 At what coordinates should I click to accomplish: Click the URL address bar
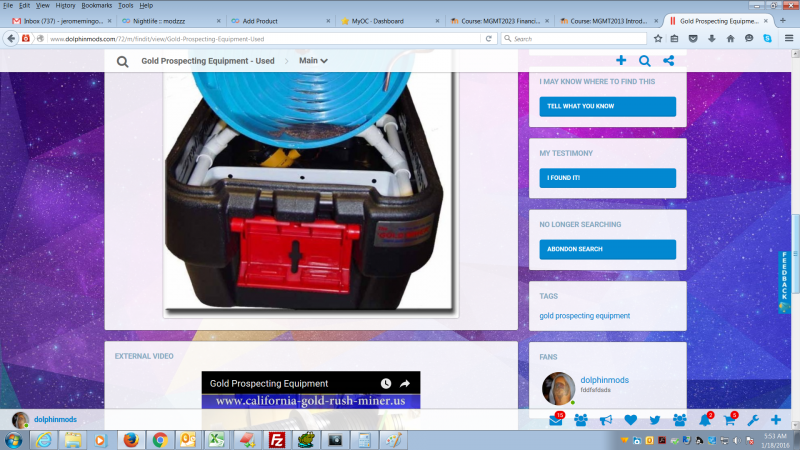[x=264, y=39]
